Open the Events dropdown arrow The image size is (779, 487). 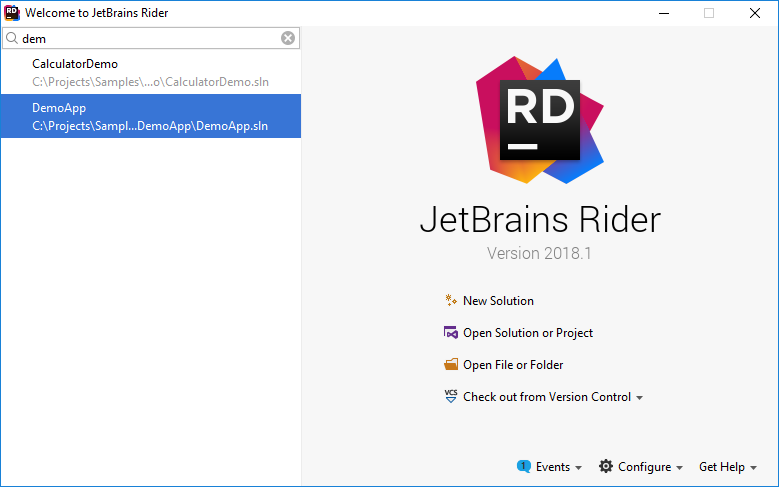[x=579, y=468]
